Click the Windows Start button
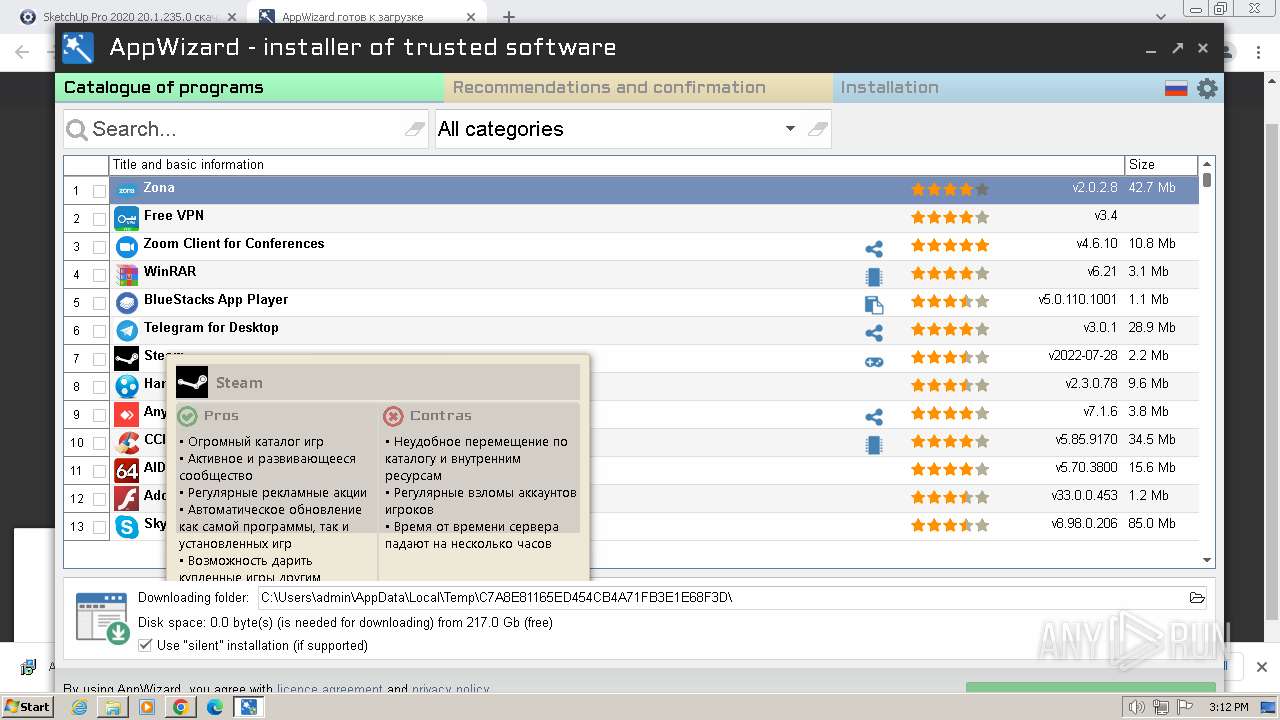This screenshot has height=720, width=1280. coord(28,707)
